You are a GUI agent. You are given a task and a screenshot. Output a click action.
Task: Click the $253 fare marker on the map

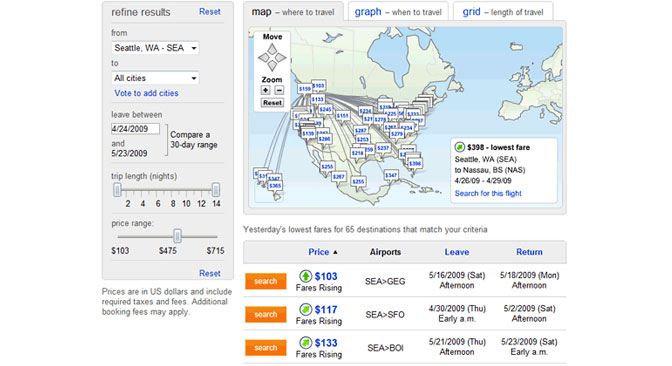[363, 139]
